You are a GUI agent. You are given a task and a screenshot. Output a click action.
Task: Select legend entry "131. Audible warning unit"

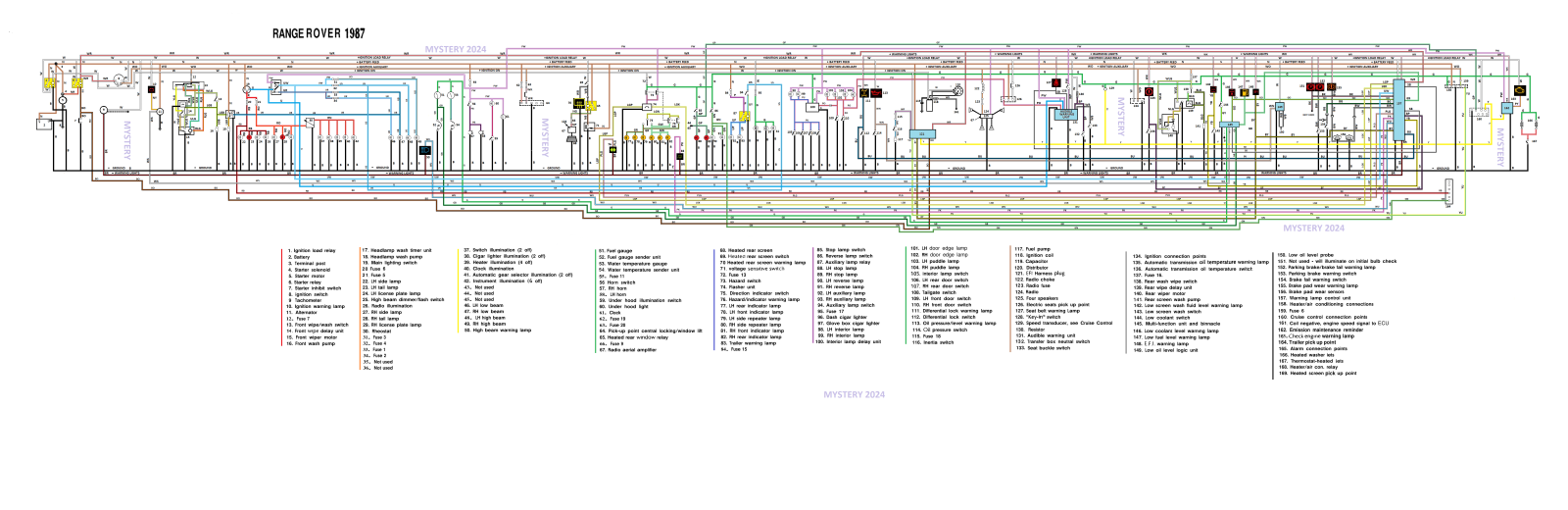pos(1046,335)
